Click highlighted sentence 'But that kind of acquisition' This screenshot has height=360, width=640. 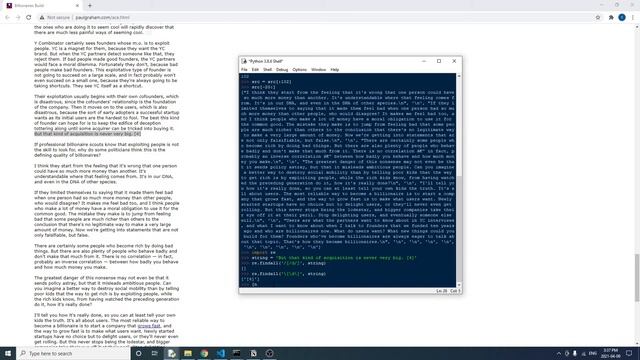(x=87, y=133)
